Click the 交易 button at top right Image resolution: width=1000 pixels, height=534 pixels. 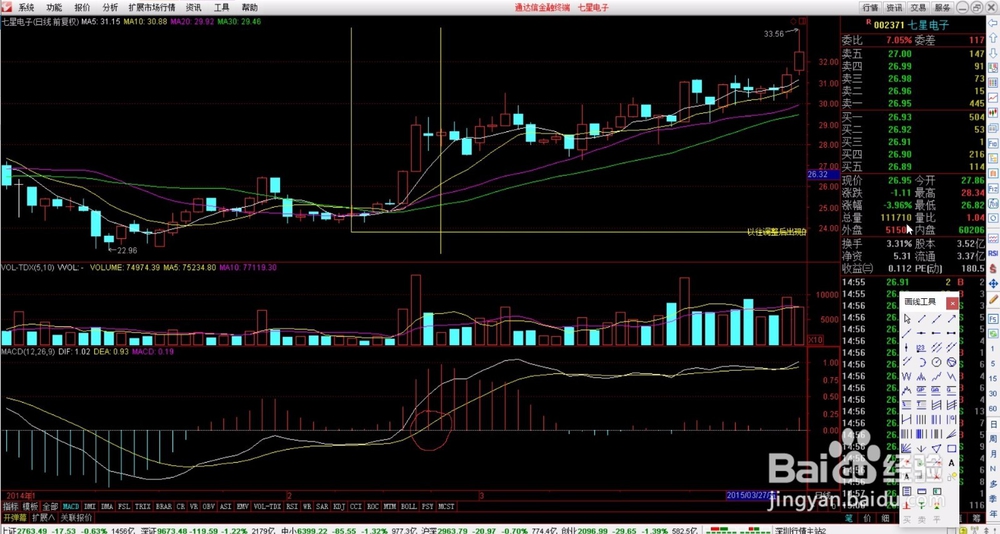click(918, 8)
